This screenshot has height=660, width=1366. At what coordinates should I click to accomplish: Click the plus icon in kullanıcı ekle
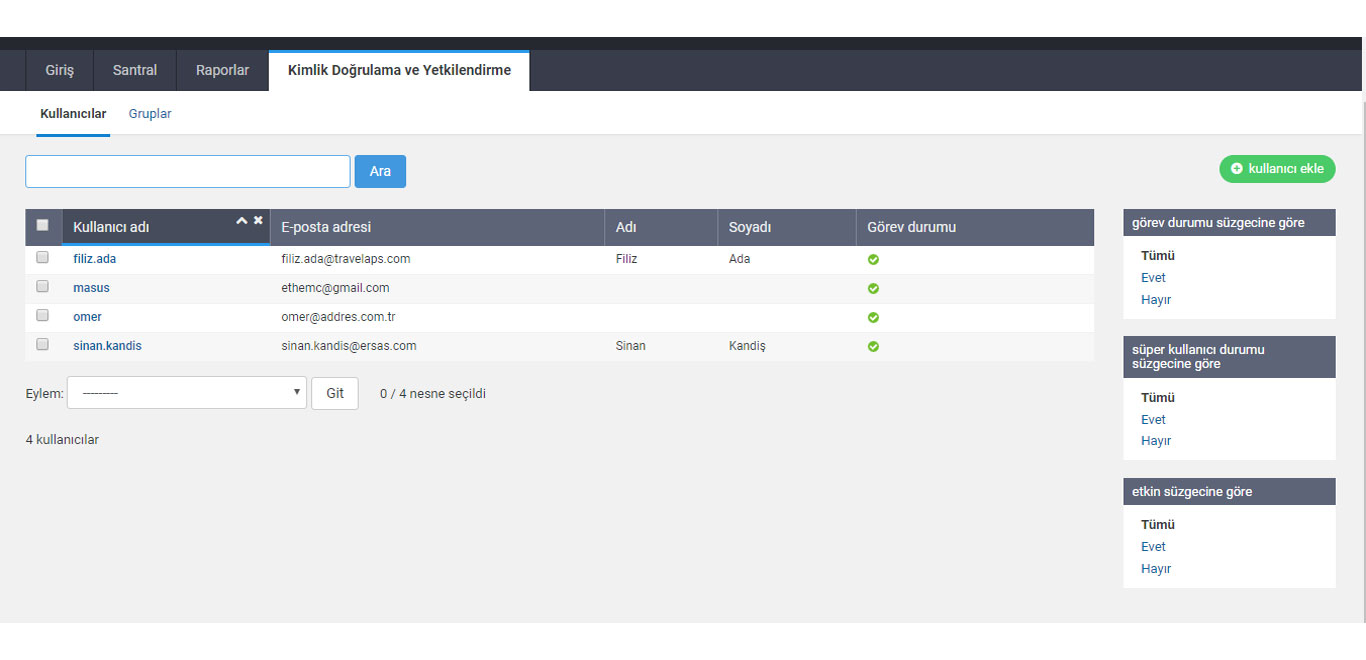(x=1236, y=169)
